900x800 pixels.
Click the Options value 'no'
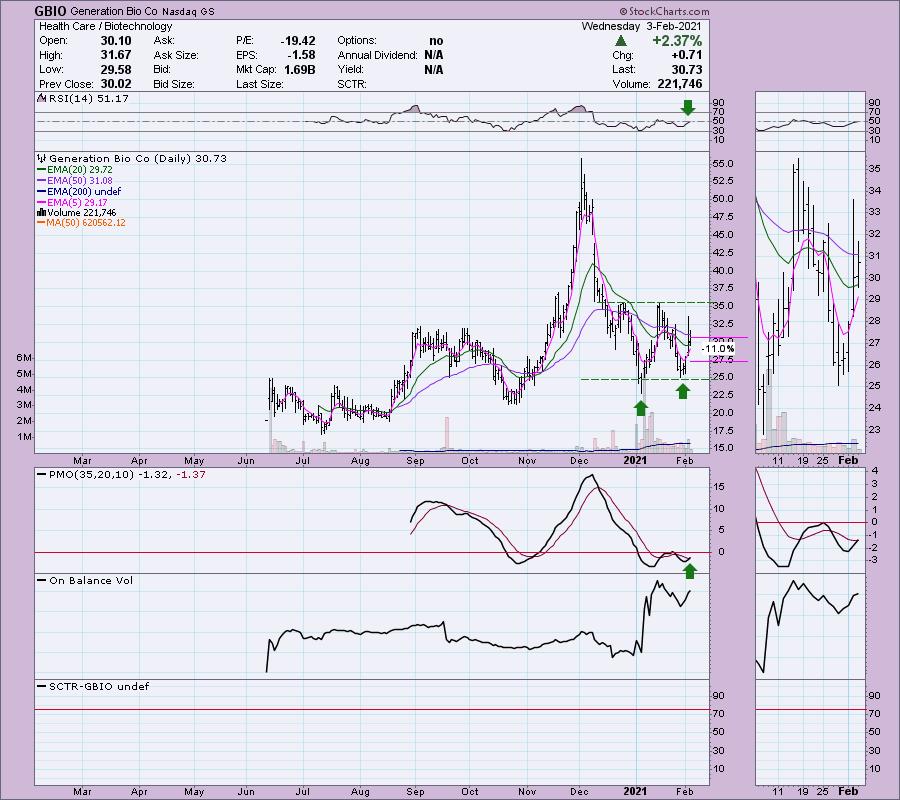[x=436, y=41]
